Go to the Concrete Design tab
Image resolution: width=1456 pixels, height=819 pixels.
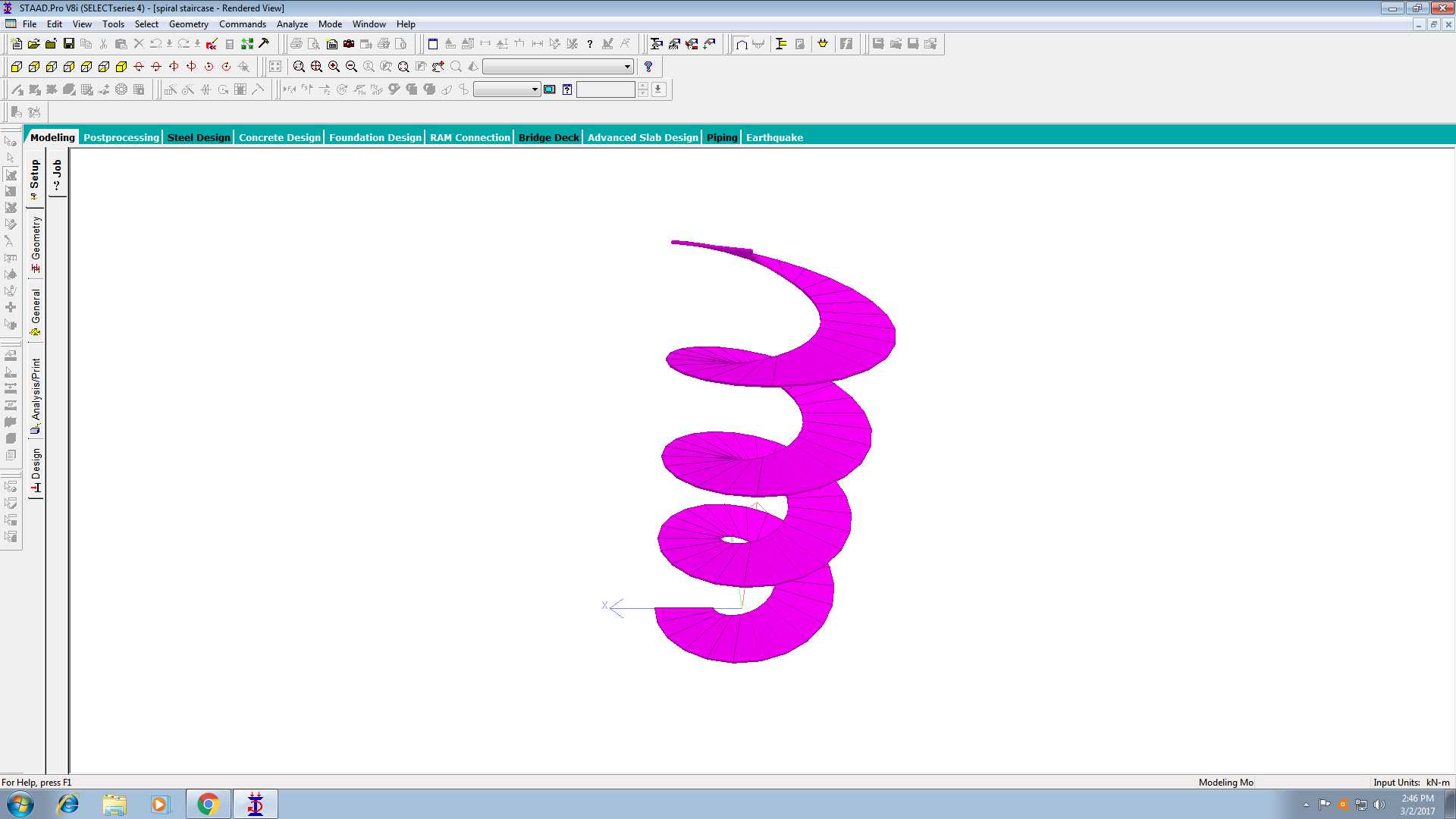point(280,137)
